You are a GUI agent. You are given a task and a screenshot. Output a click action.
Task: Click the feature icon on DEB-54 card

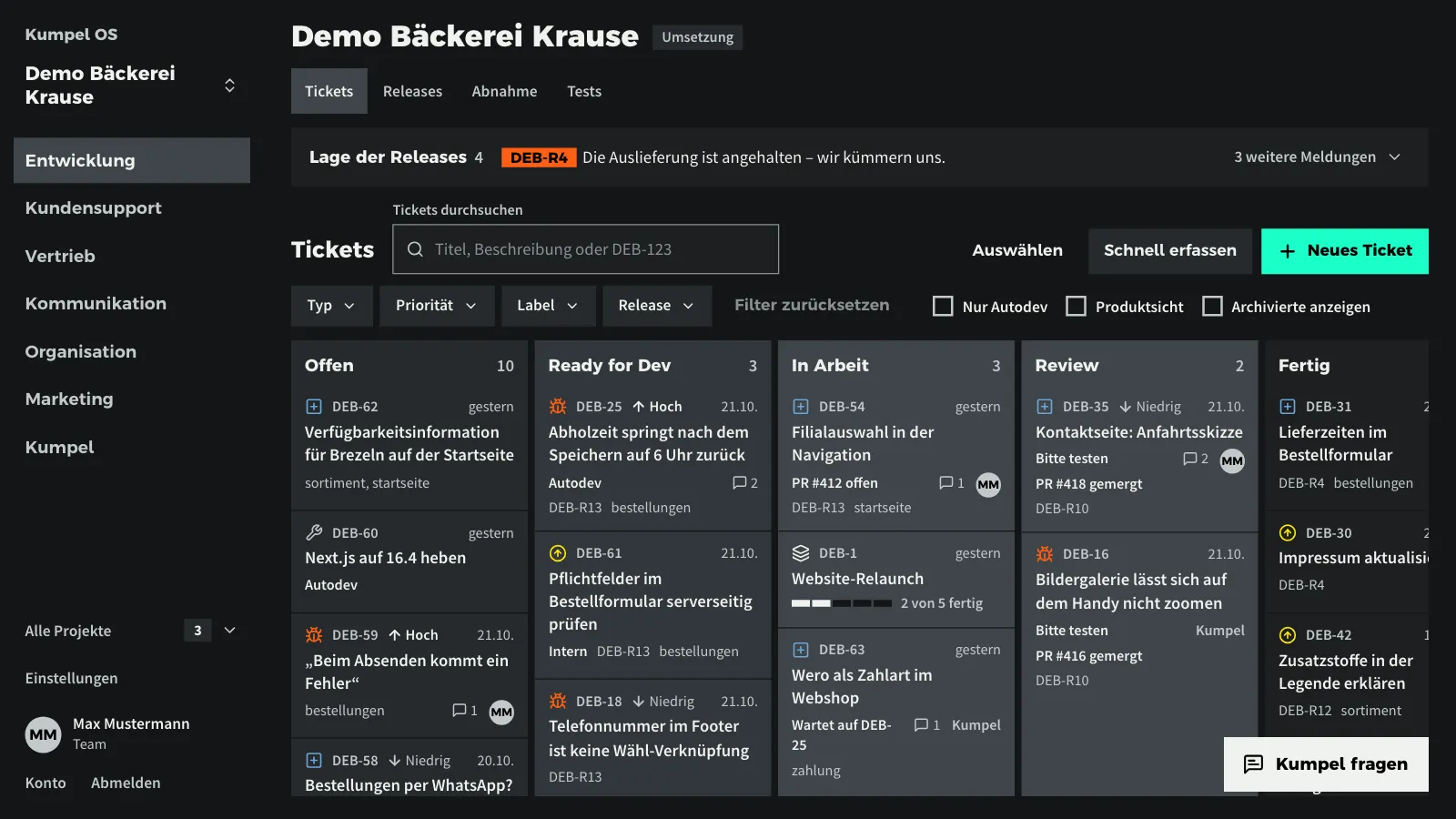[x=801, y=407]
